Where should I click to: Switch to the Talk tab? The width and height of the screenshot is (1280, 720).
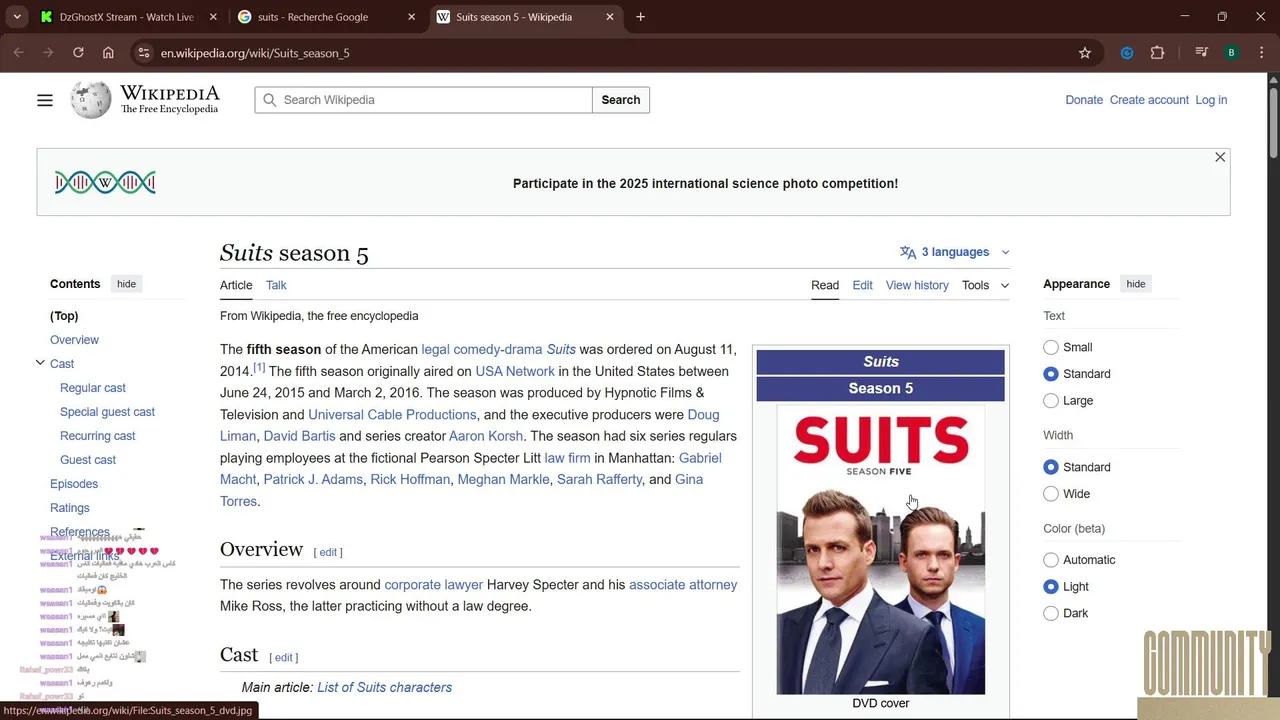pyautogui.click(x=276, y=285)
